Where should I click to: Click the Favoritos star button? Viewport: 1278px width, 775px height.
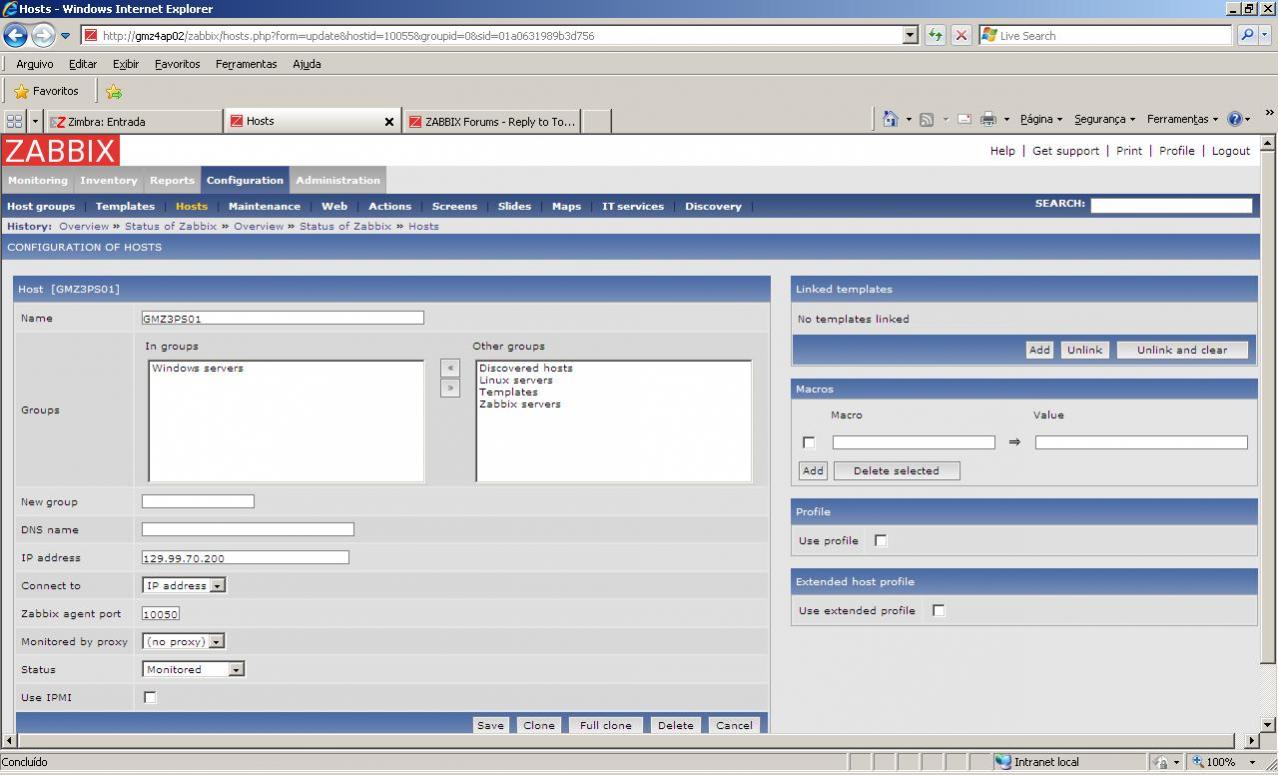[x=46, y=91]
